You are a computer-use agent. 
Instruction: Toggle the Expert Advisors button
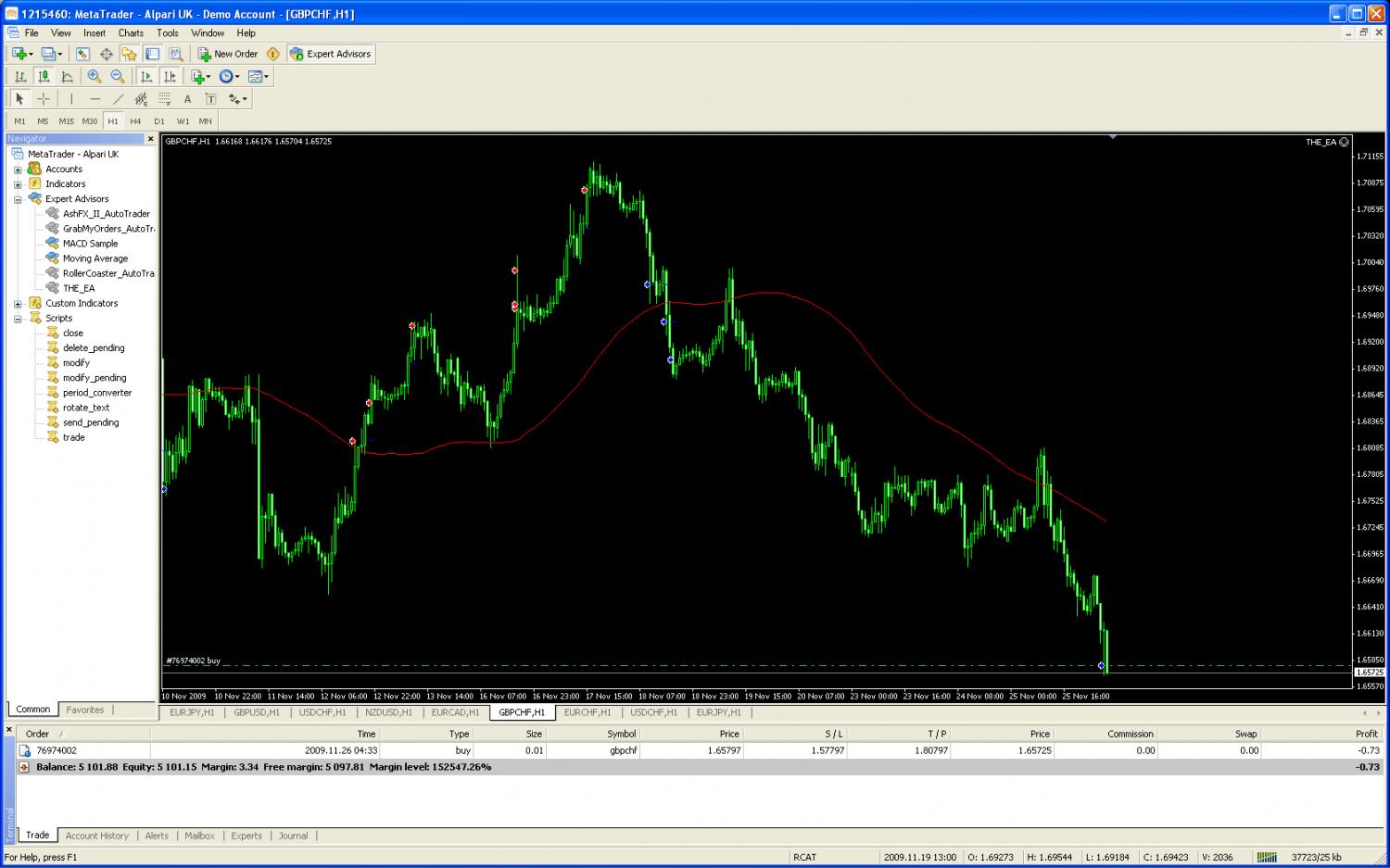331,54
